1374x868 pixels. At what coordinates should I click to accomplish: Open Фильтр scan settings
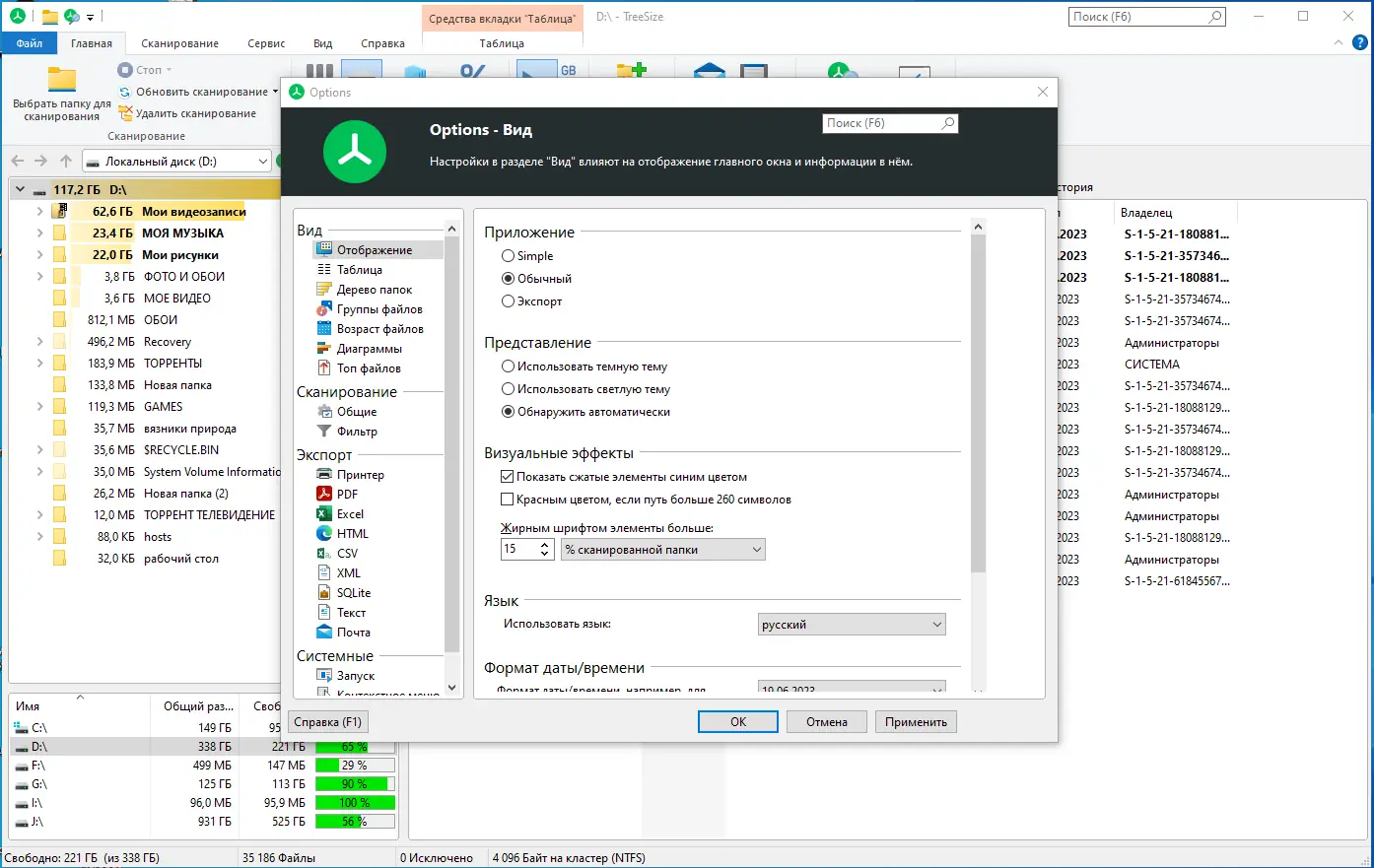(357, 432)
